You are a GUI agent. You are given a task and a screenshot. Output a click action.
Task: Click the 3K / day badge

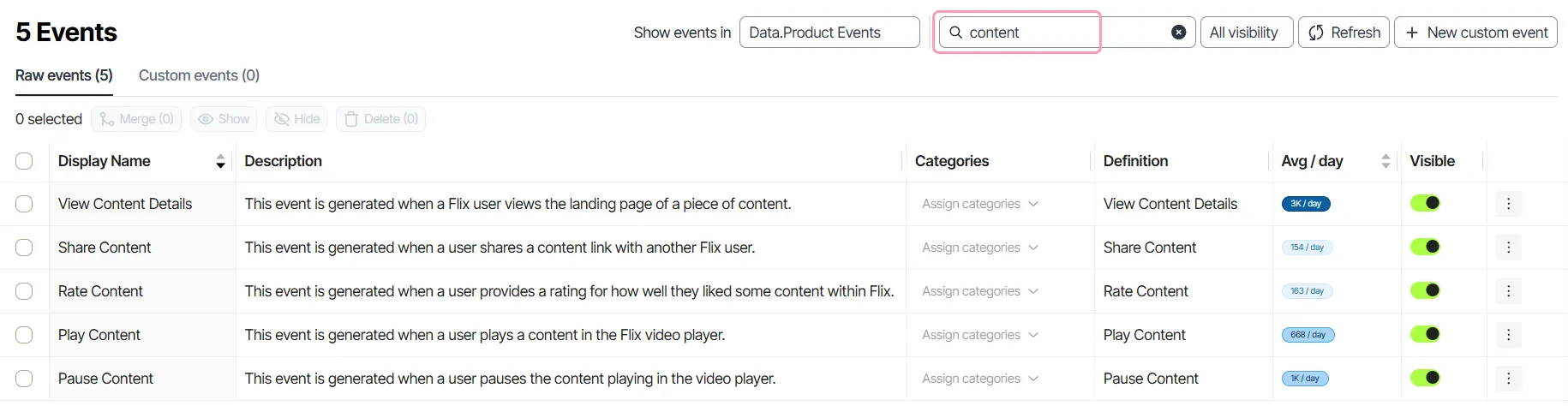pos(1306,204)
